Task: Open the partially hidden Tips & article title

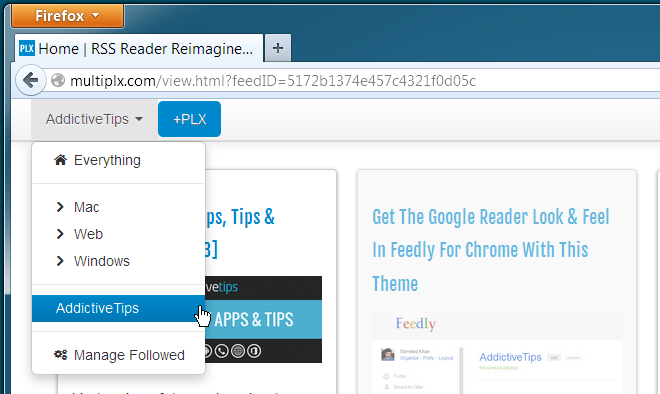Action: [x=240, y=234]
